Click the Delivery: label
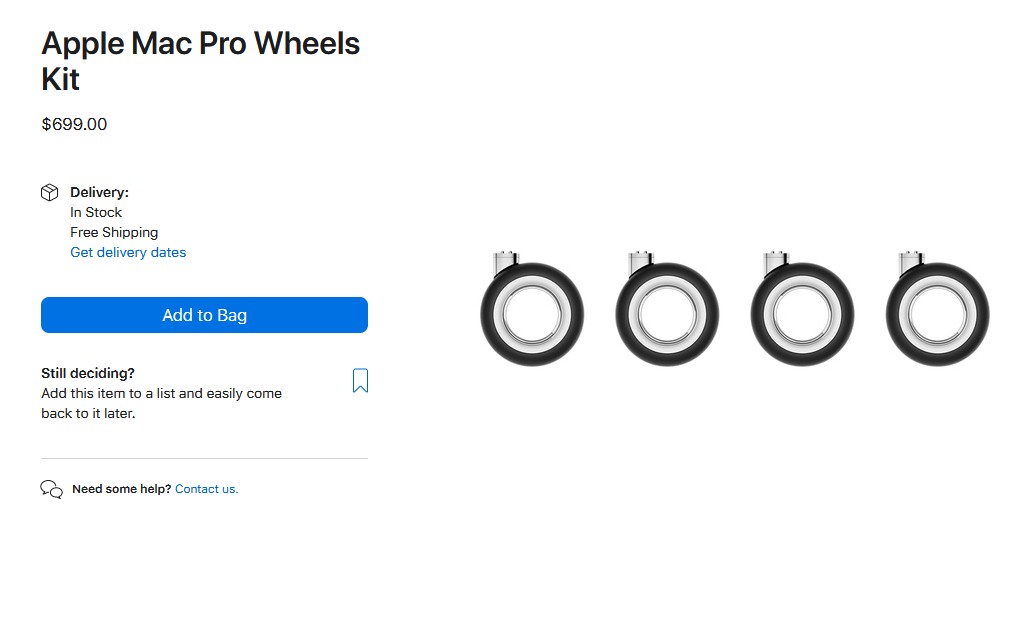Viewport: 1035px width, 618px height. point(99,193)
